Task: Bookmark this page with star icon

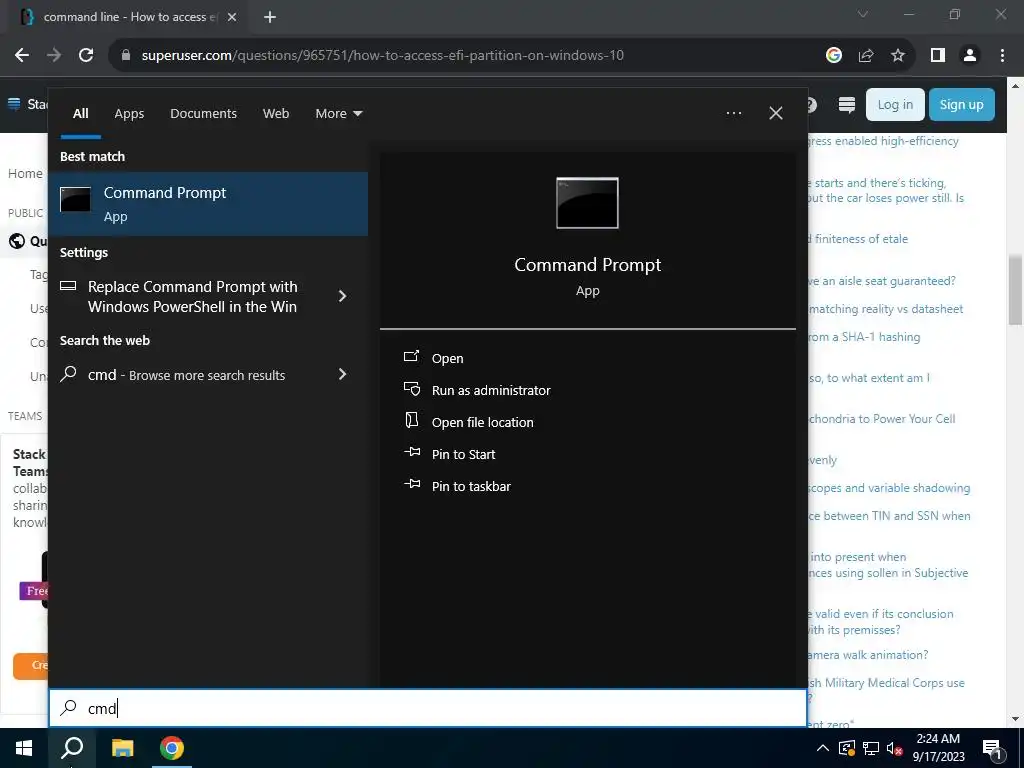Action: (x=898, y=56)
